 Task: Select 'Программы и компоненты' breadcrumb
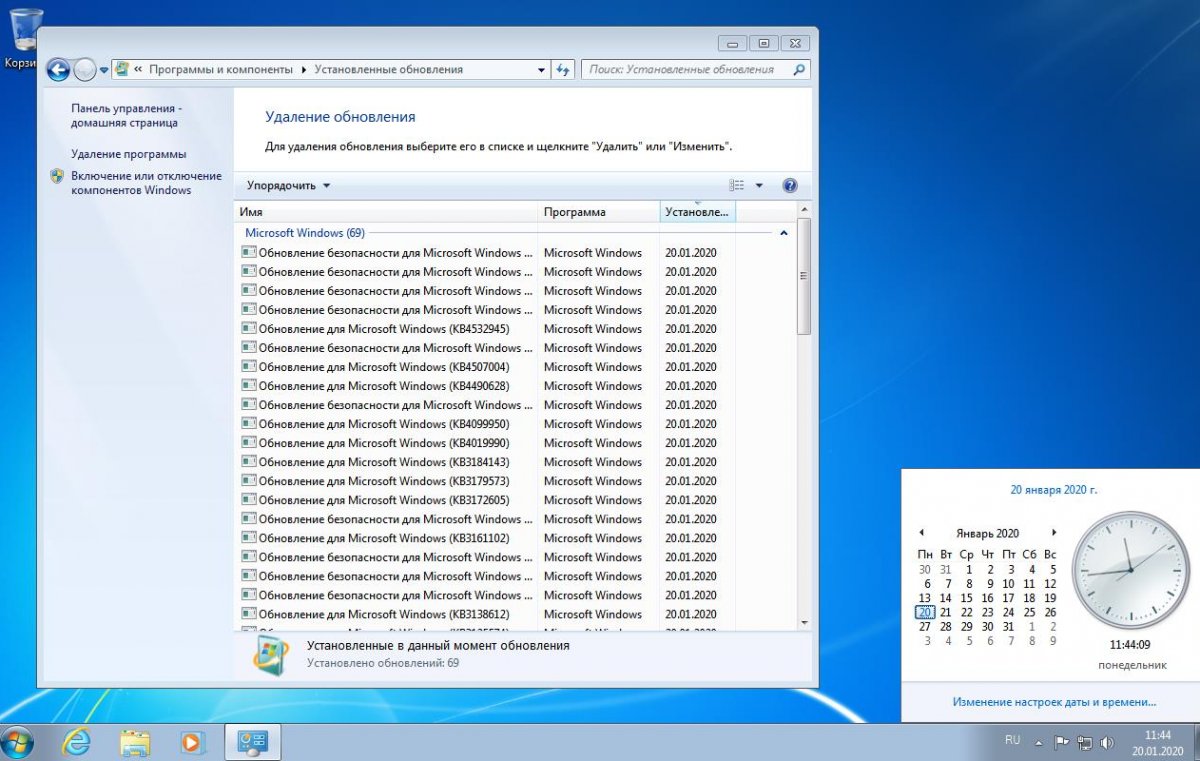[221, 70]
